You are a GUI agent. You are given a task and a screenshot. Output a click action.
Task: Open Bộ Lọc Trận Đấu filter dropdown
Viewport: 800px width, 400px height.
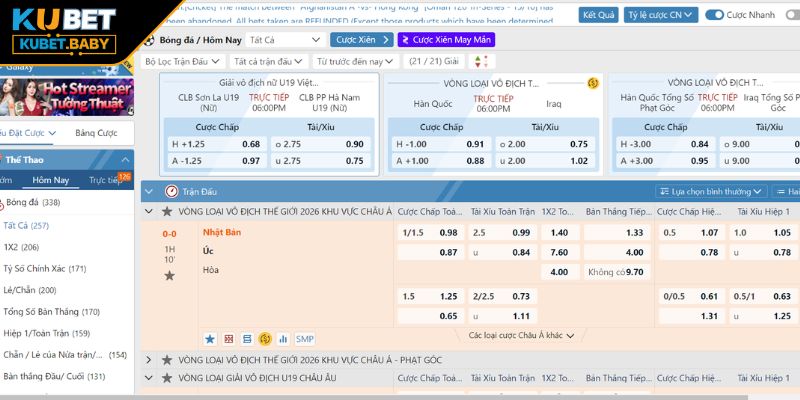pos(183,62)
